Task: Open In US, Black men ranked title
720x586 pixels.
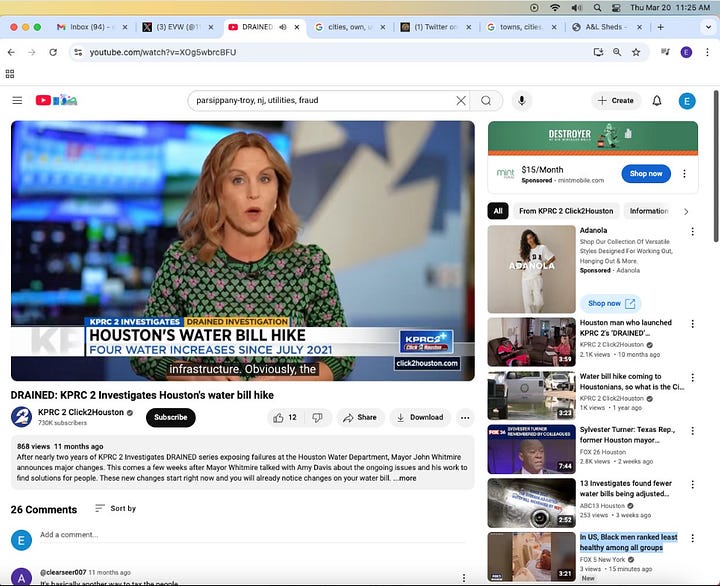Action: coord(629,542)
